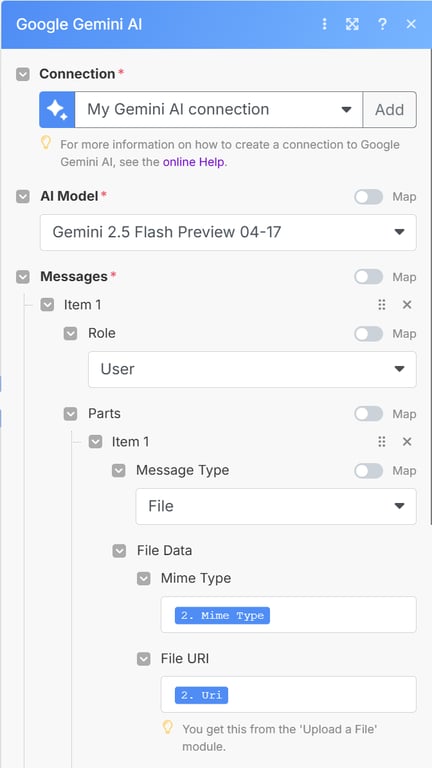Click the lightbulb hint under File URI
The image size is (432, 768).
[168, 727]
